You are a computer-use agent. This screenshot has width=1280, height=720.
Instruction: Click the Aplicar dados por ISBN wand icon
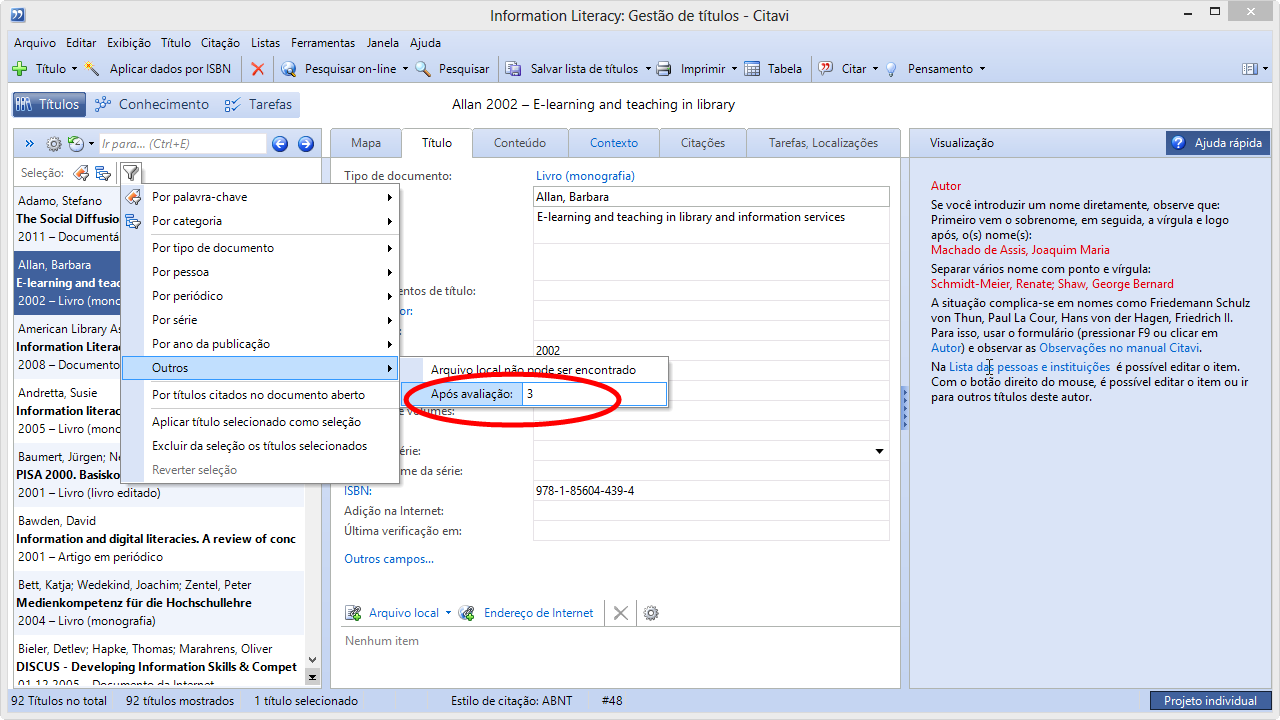pos(93,69)
